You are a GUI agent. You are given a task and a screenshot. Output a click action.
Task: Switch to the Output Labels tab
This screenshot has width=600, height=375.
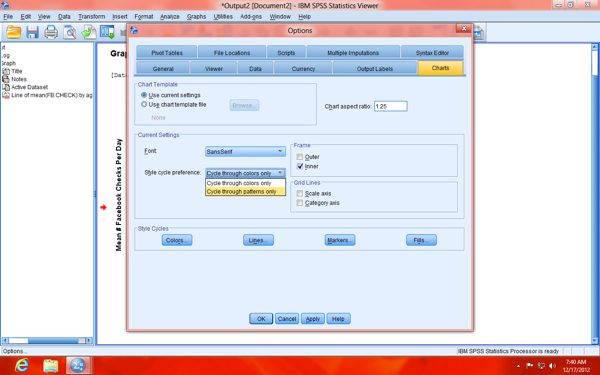(x=375, y=68)
